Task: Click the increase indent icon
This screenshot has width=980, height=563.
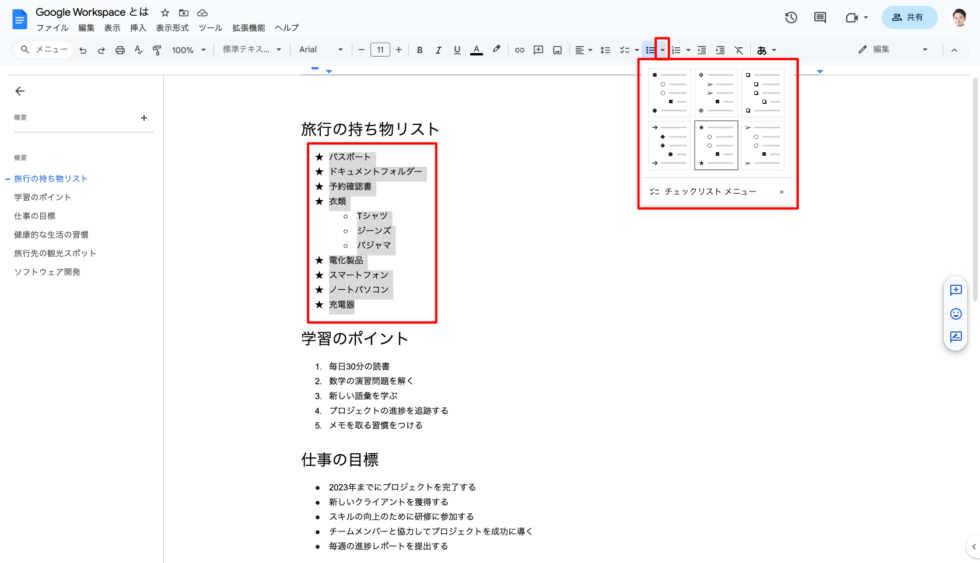Action: (720, 50)
